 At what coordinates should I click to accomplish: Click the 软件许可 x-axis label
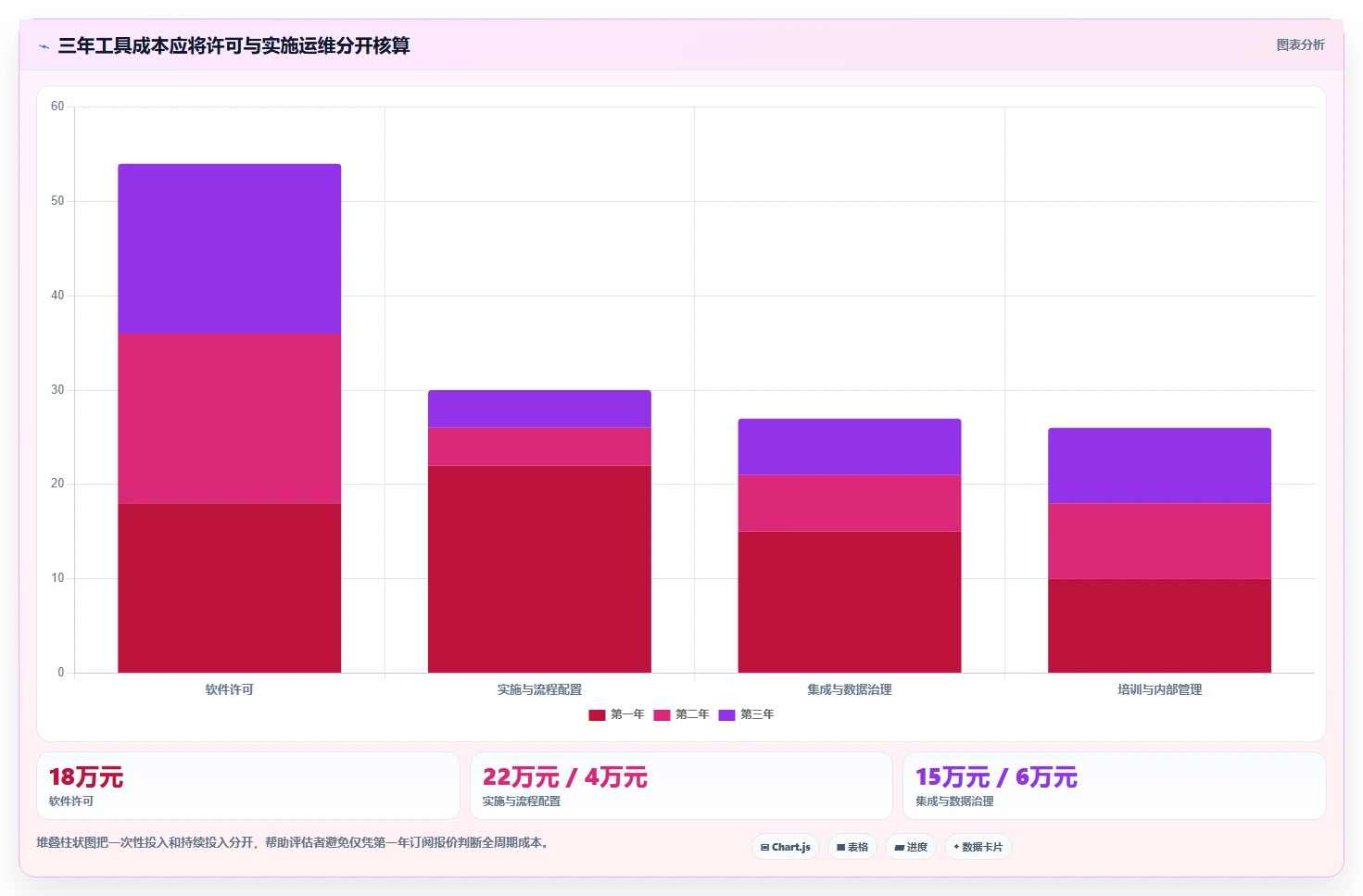(229, 689)
